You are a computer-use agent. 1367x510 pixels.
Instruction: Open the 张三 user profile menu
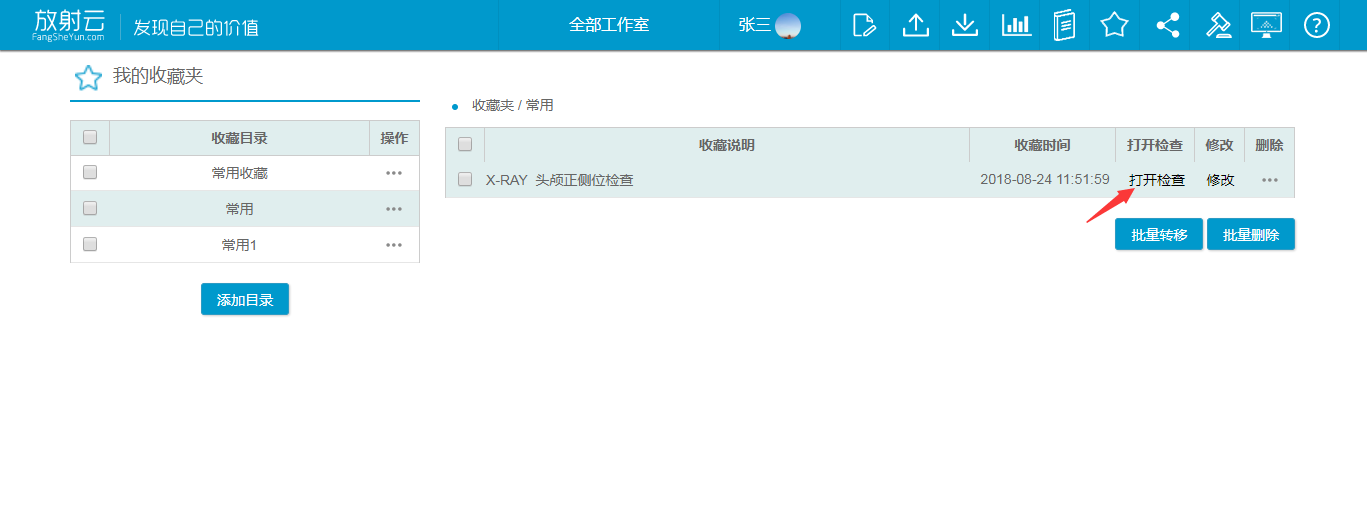[770, 25]
